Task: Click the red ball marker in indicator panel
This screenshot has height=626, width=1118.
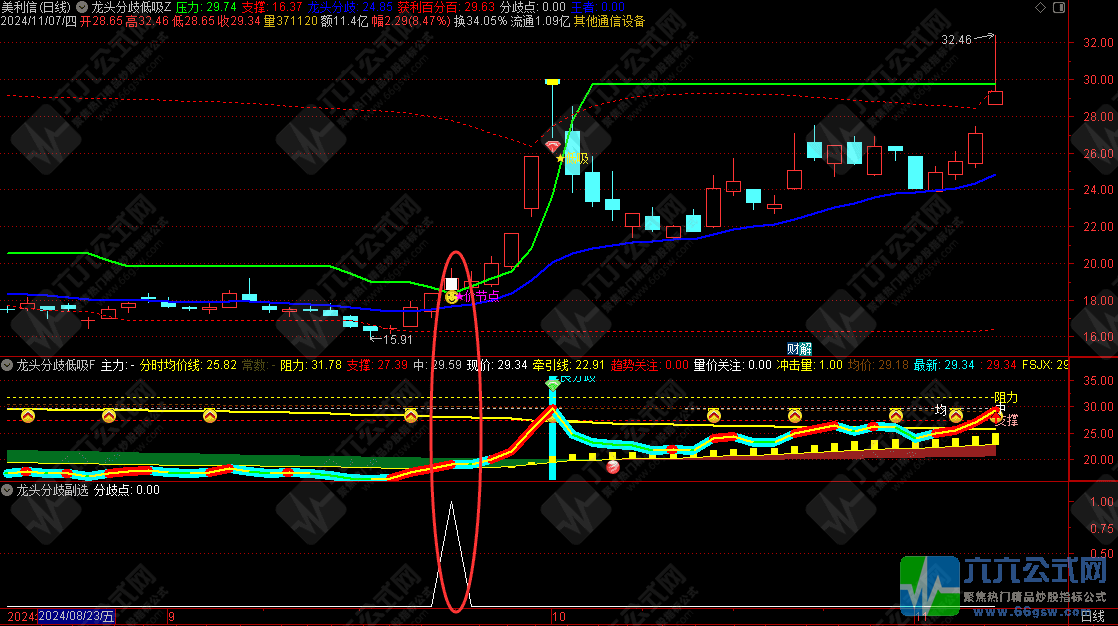Action: (613, 466)
